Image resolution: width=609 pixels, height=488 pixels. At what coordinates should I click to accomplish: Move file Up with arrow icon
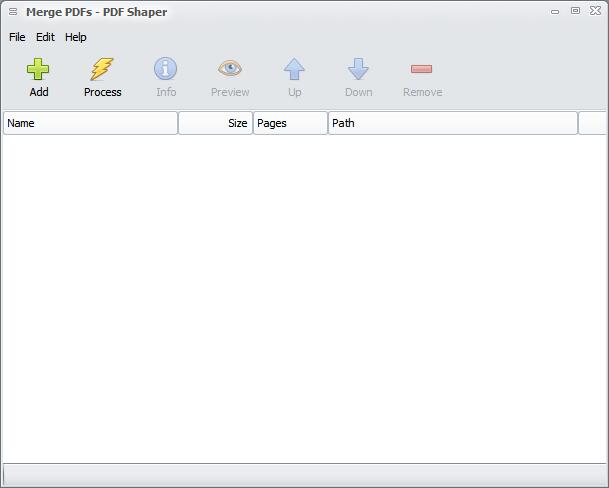click(294, 69)
